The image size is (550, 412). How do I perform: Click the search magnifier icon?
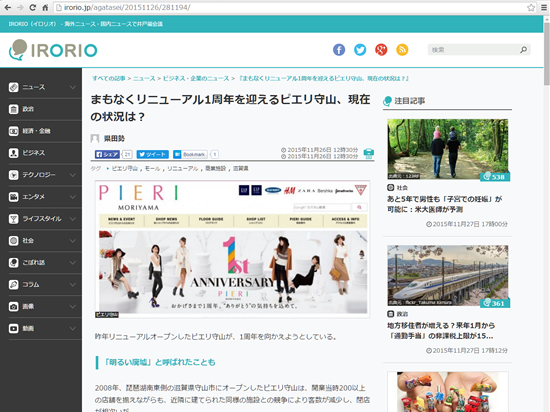(x=523, y=50)
